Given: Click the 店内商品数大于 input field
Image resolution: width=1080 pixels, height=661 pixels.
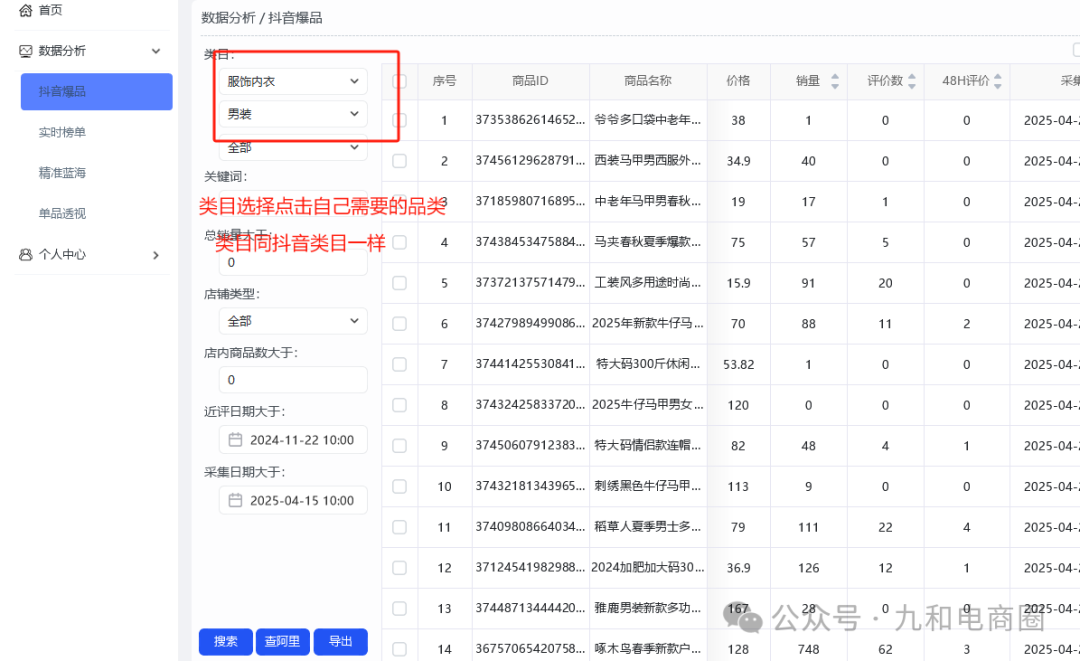Looking at the screenshot, I should (293, 379).
